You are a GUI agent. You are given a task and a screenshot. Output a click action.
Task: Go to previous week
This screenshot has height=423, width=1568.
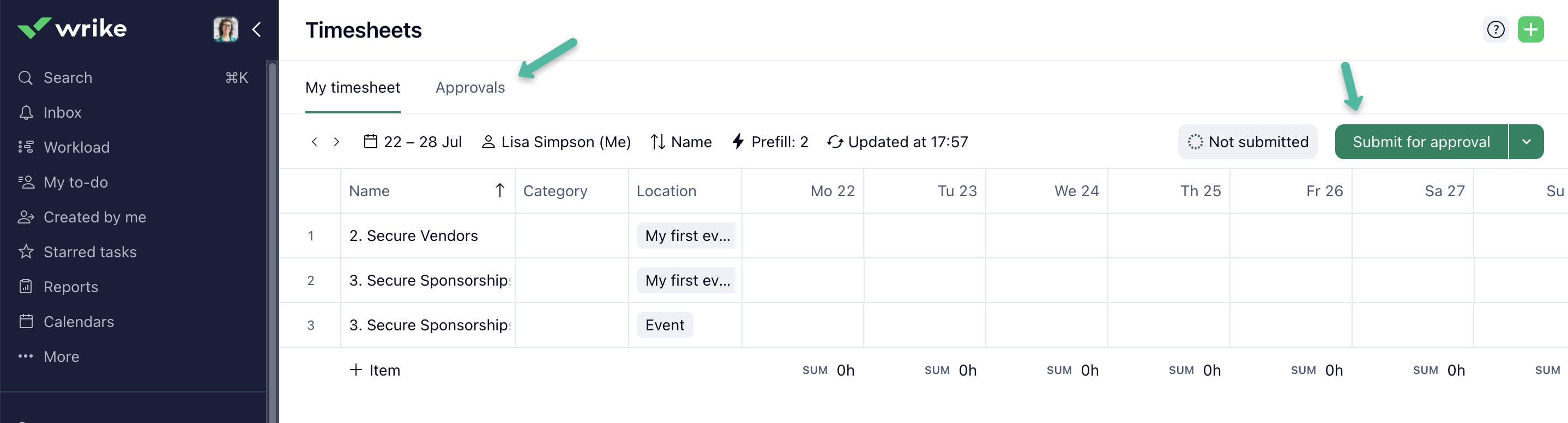click(x=314, y=142)
